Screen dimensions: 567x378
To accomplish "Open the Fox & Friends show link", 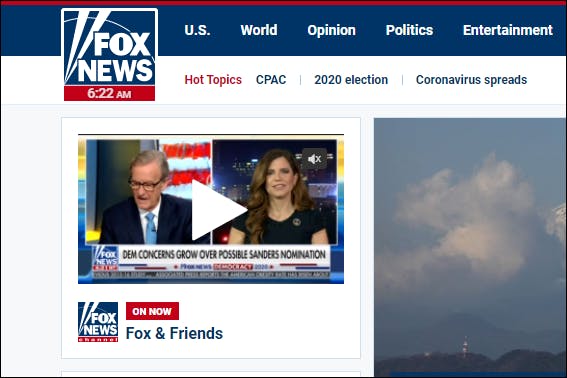I will pos(174,334).
